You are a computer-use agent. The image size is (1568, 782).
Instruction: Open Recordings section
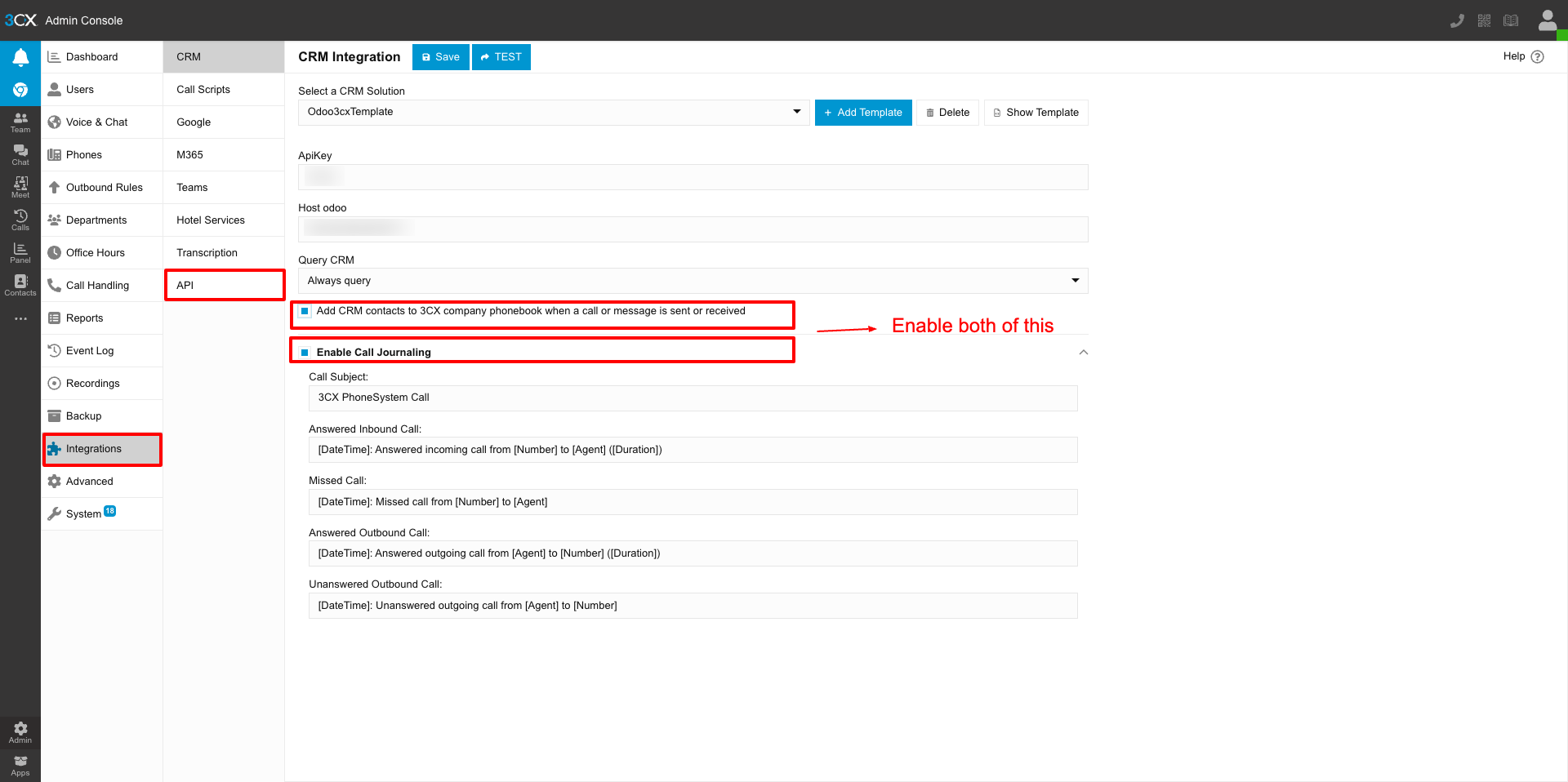102,384
